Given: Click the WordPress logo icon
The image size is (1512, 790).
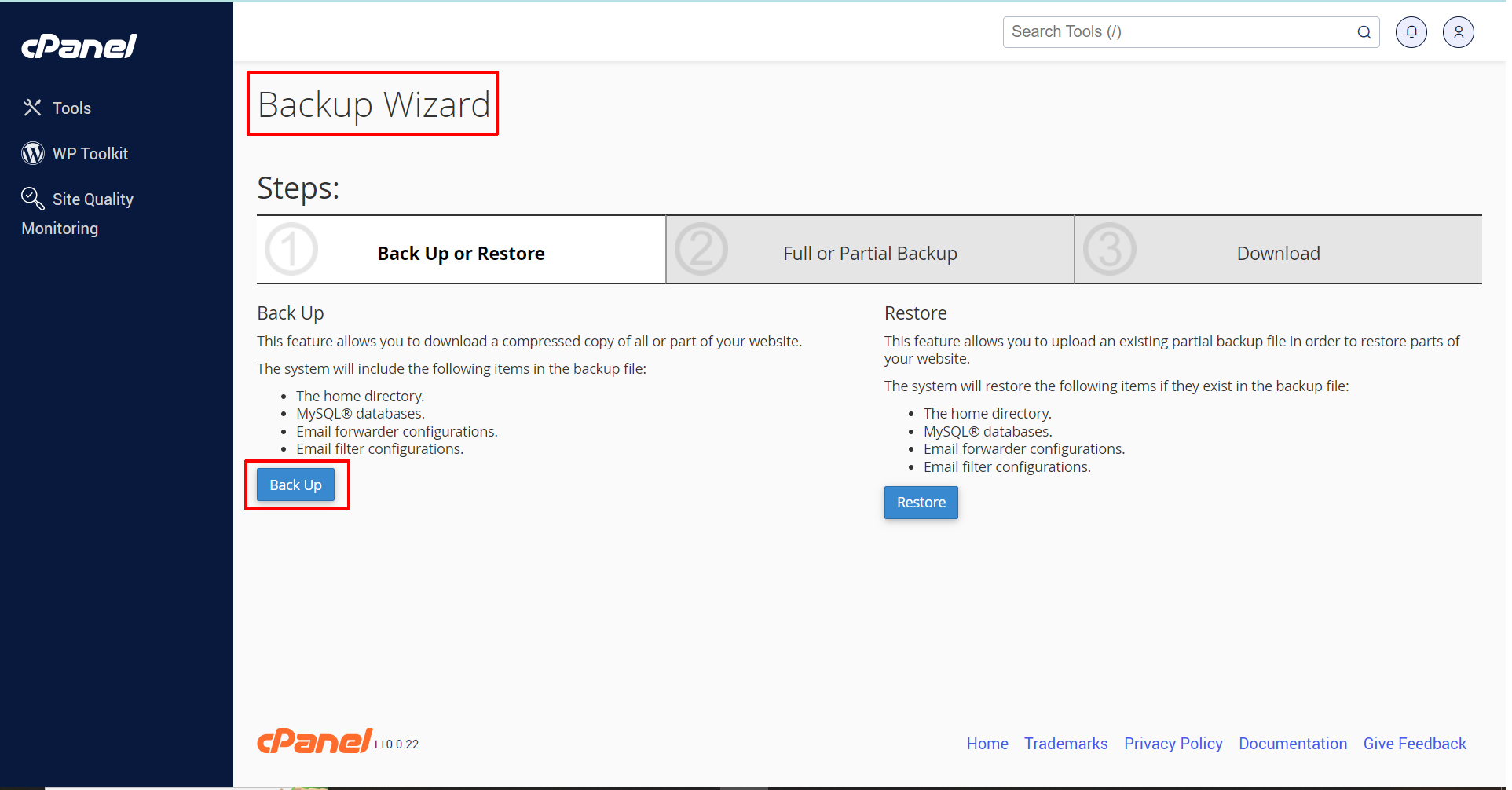Looking at the screenshot, I should [x=32, y=153].
